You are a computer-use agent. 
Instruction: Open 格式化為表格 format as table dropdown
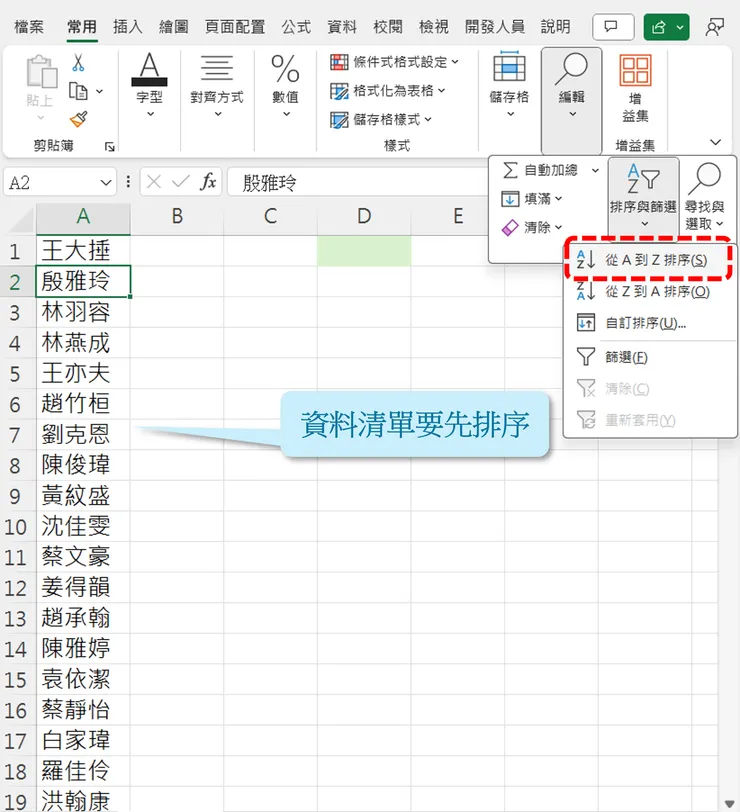[x=387, y=91]
